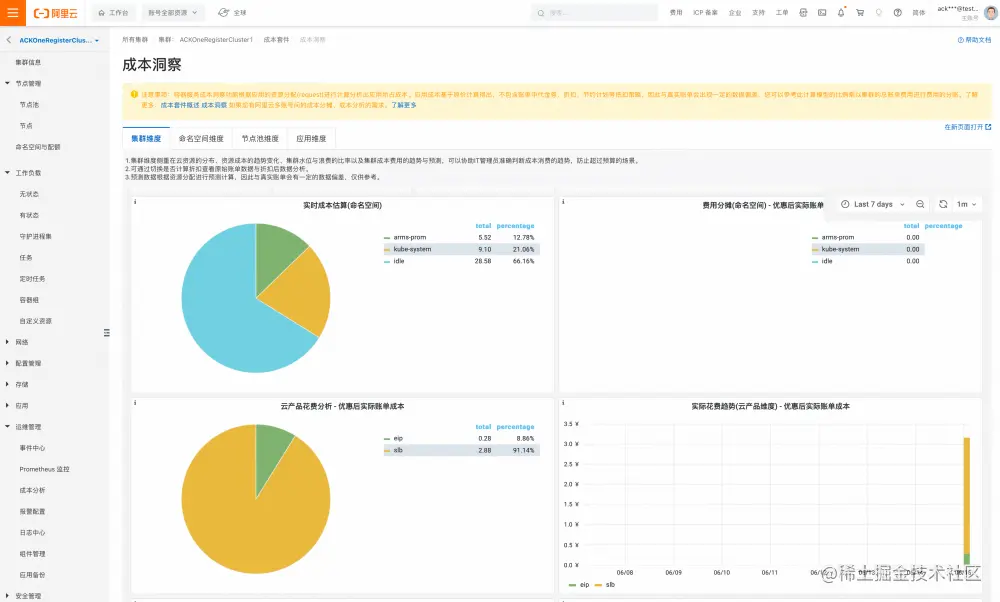The width and height of the screenshot is (1000, 602).
Task: Open 定时任务 in sidebar
Action: [33, 279]
